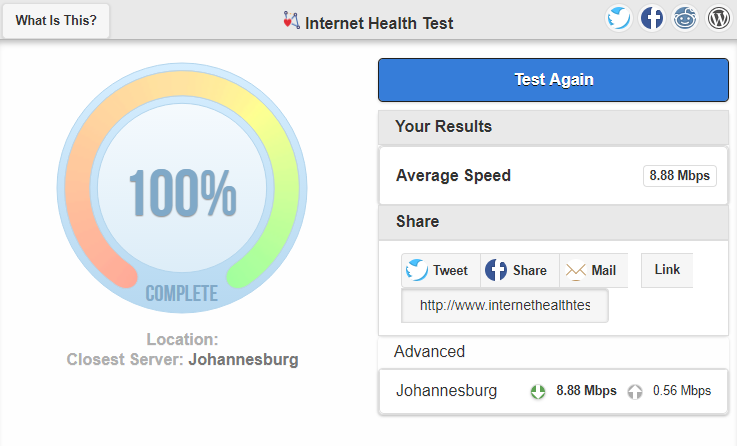The width and height of the screenshot is (737, 446).
Task: Open the WordPress icon in header
Action: pyautogui.click(x=719, y=19)
